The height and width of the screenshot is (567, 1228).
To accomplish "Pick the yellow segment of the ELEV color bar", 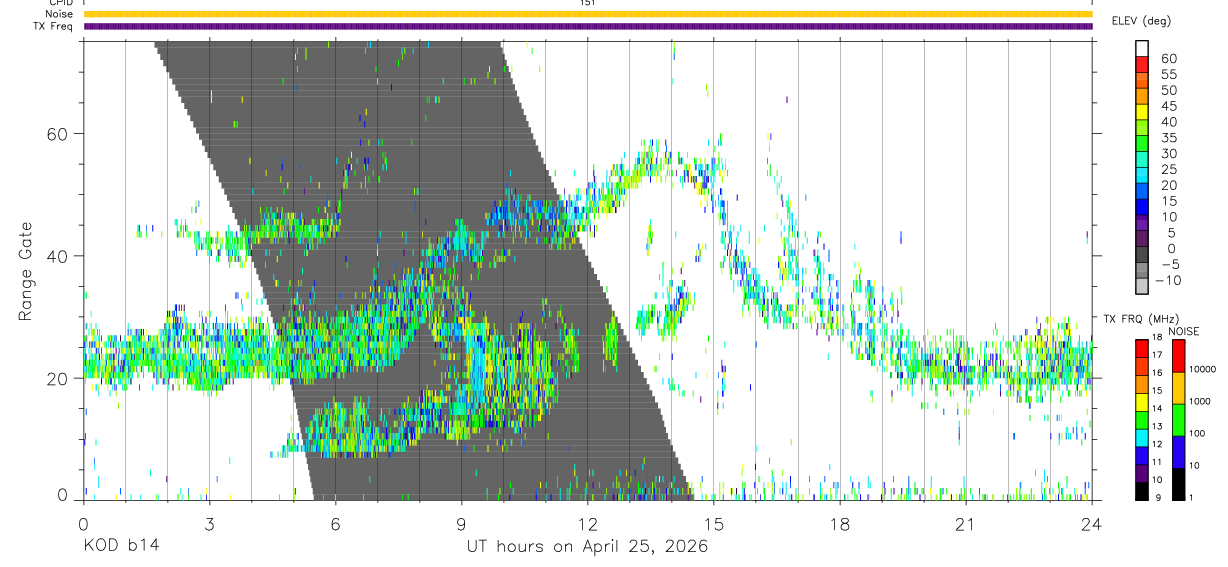I will click(x=1142, y=111).
